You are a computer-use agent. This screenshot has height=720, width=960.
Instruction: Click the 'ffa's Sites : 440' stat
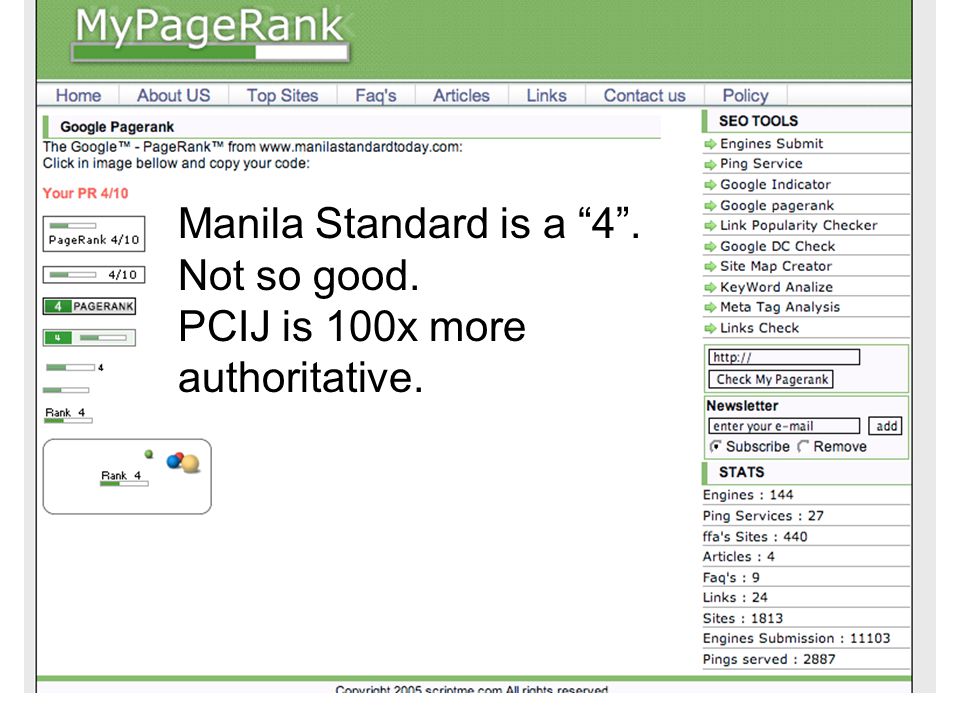coord(755,536)
